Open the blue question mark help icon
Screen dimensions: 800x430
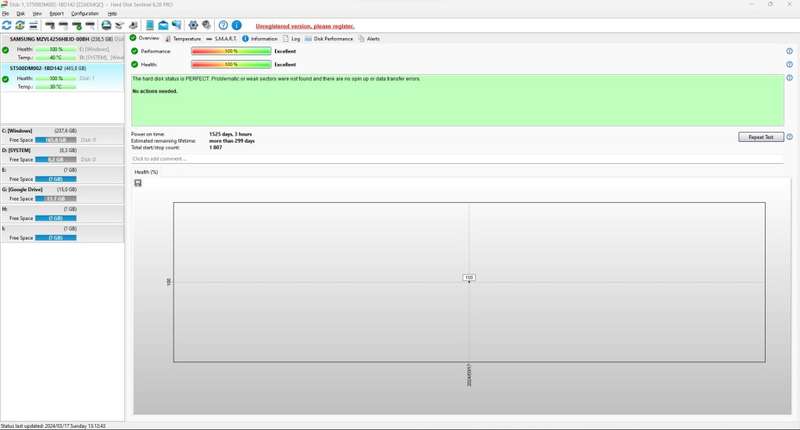223,25
